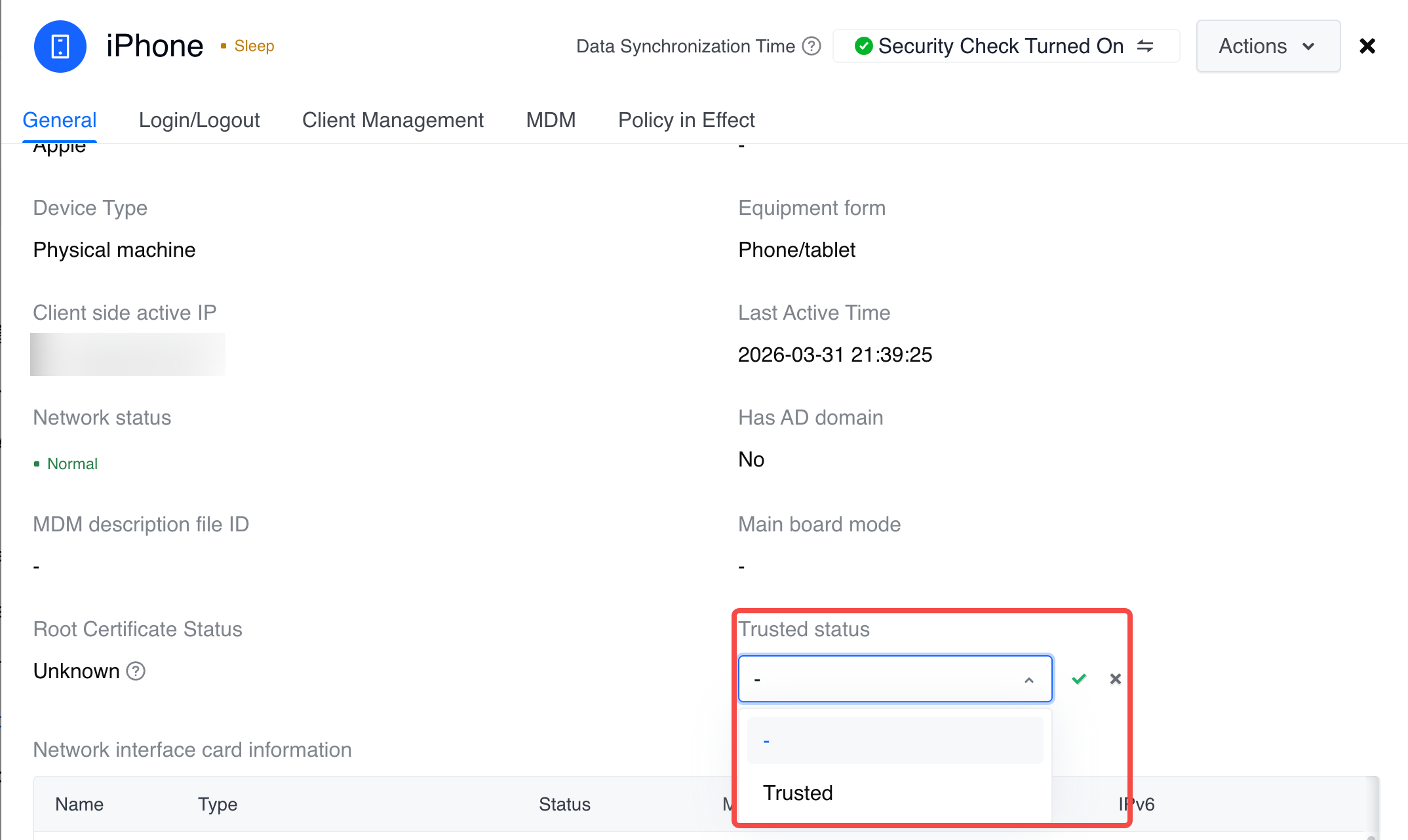
Task: Open the Policy in Effect tab
Action: point(686,120)
